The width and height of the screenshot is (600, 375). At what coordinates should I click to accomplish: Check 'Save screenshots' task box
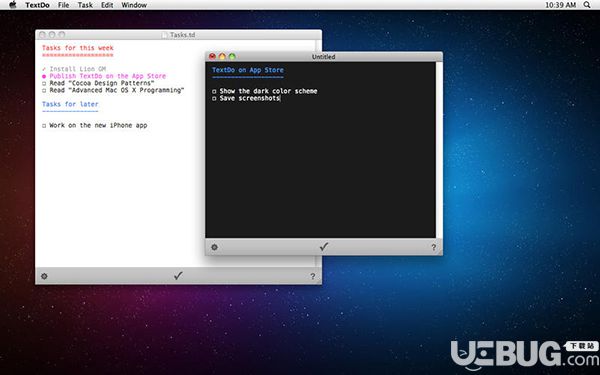pos(214,99)
